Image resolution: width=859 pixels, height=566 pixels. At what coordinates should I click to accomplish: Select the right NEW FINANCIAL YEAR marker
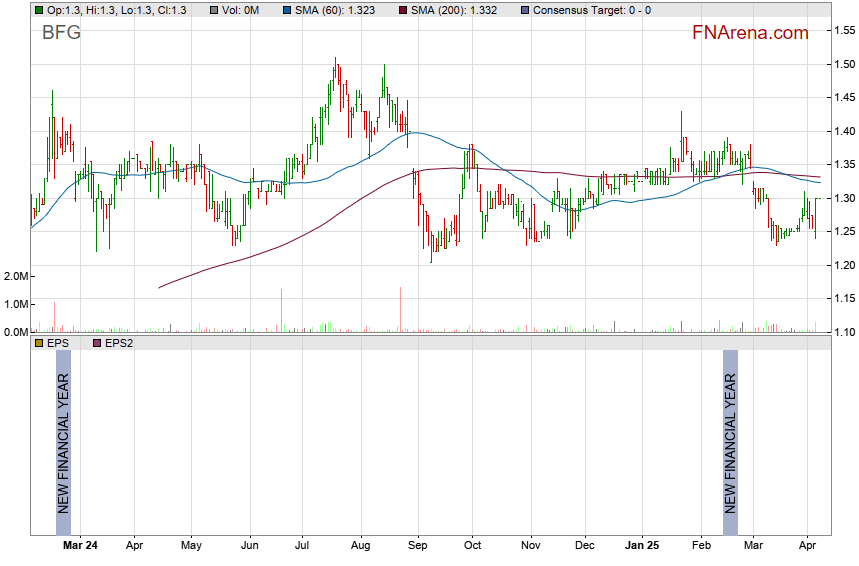point(730,443)
